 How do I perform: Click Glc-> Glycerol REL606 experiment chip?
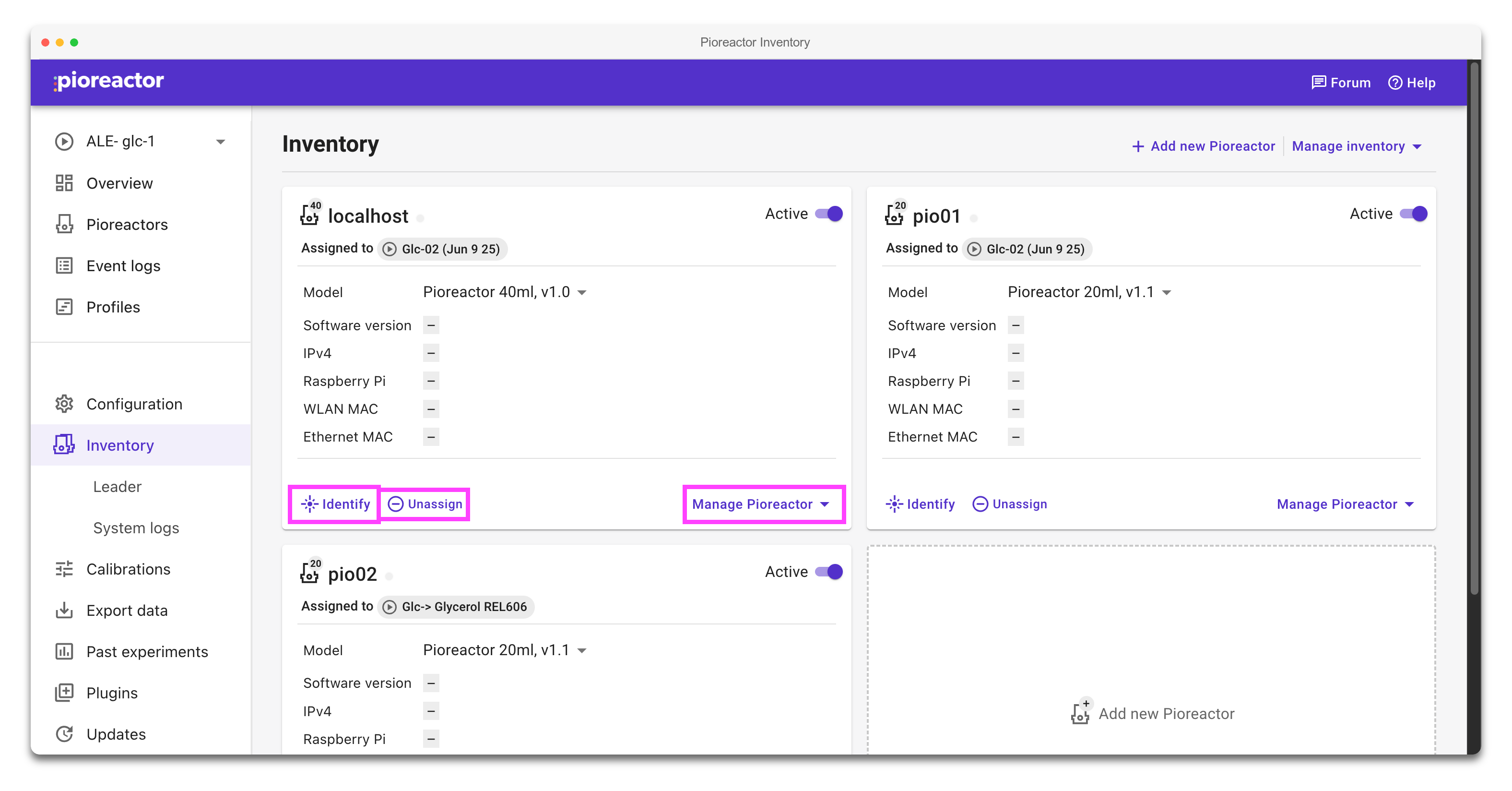tap(456, 607)
